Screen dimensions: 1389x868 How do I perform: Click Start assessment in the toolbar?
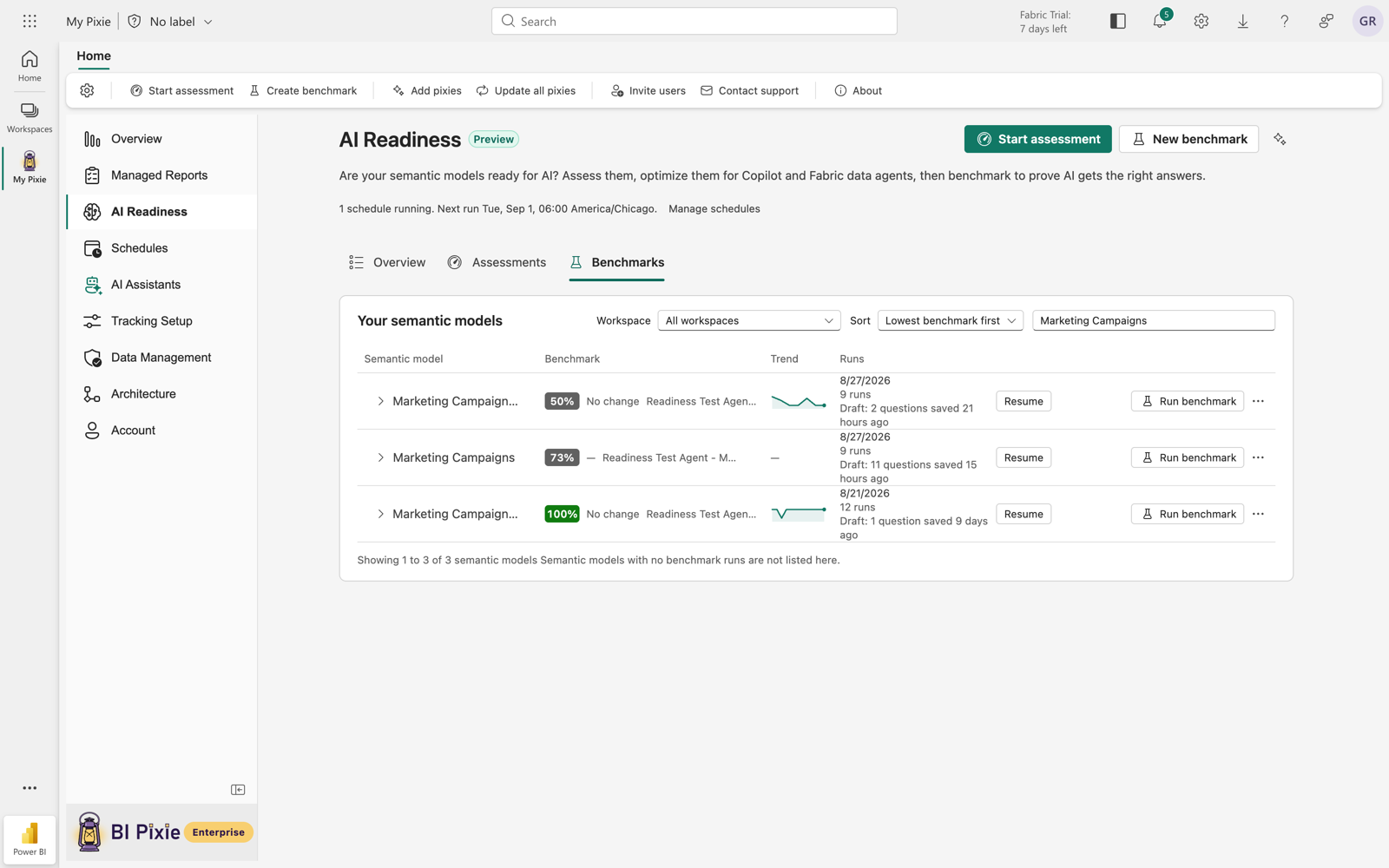[x=181, y=90]
